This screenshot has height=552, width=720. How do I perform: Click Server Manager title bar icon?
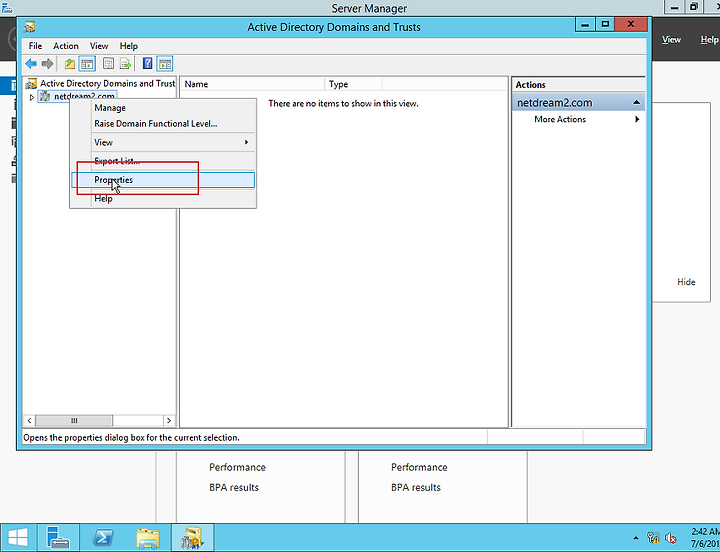[x=7, y=7]
